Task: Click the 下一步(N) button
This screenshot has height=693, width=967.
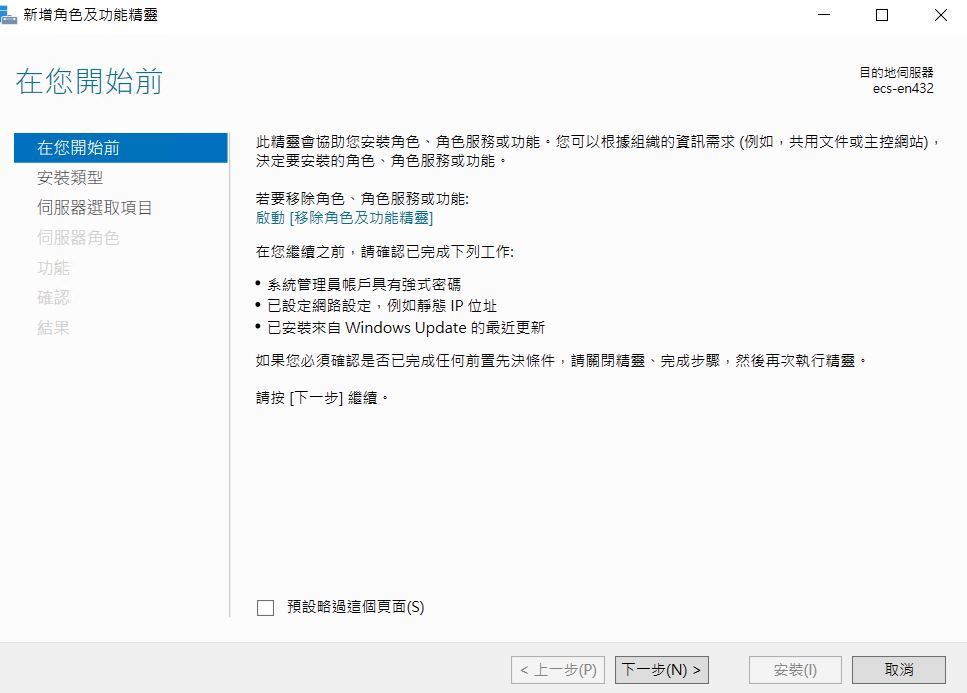Action: point(662,670)
